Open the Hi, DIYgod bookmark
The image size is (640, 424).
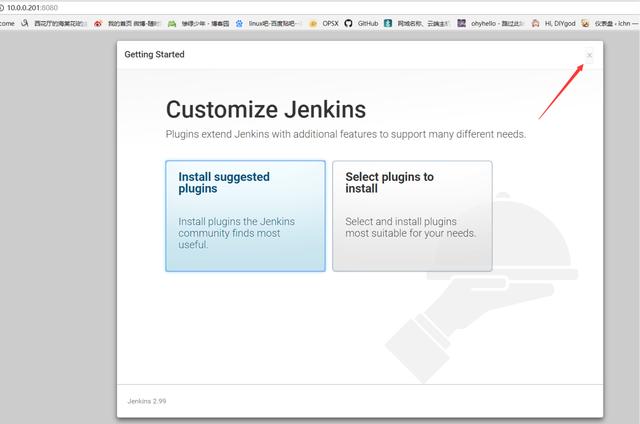click(x=553, y=24)
